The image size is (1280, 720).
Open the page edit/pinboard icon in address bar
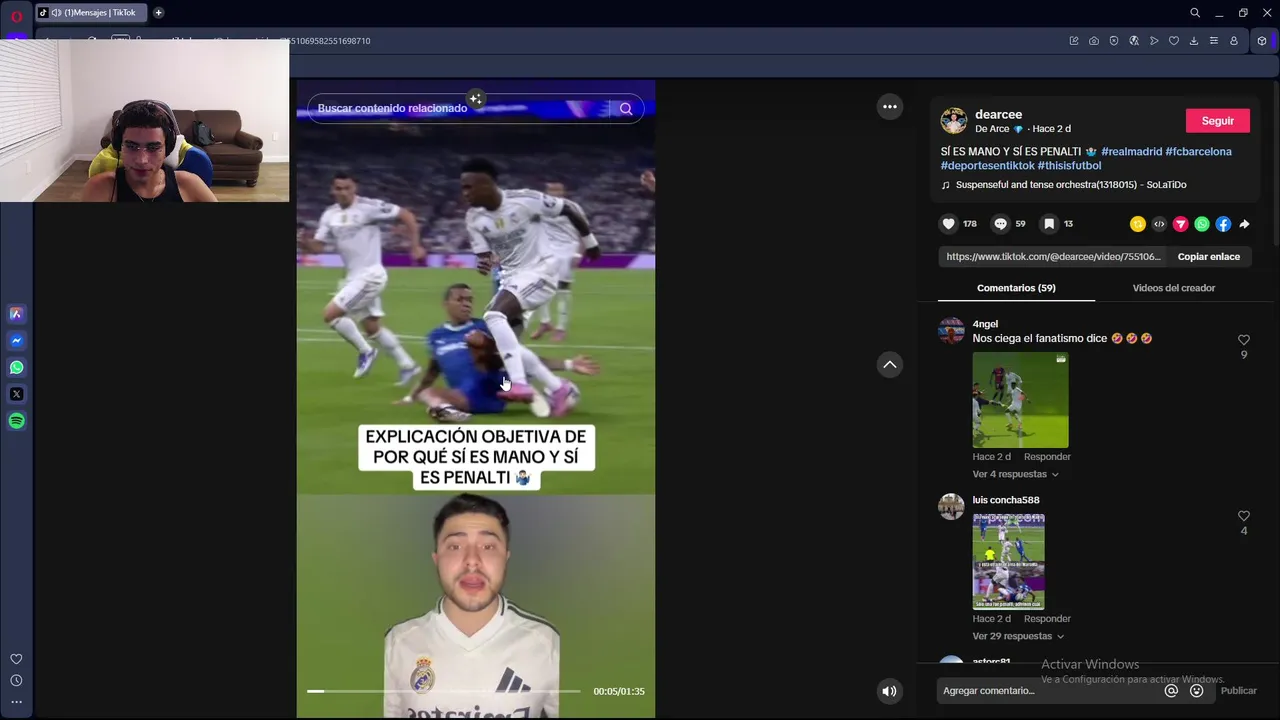[x=1074, y=41]
